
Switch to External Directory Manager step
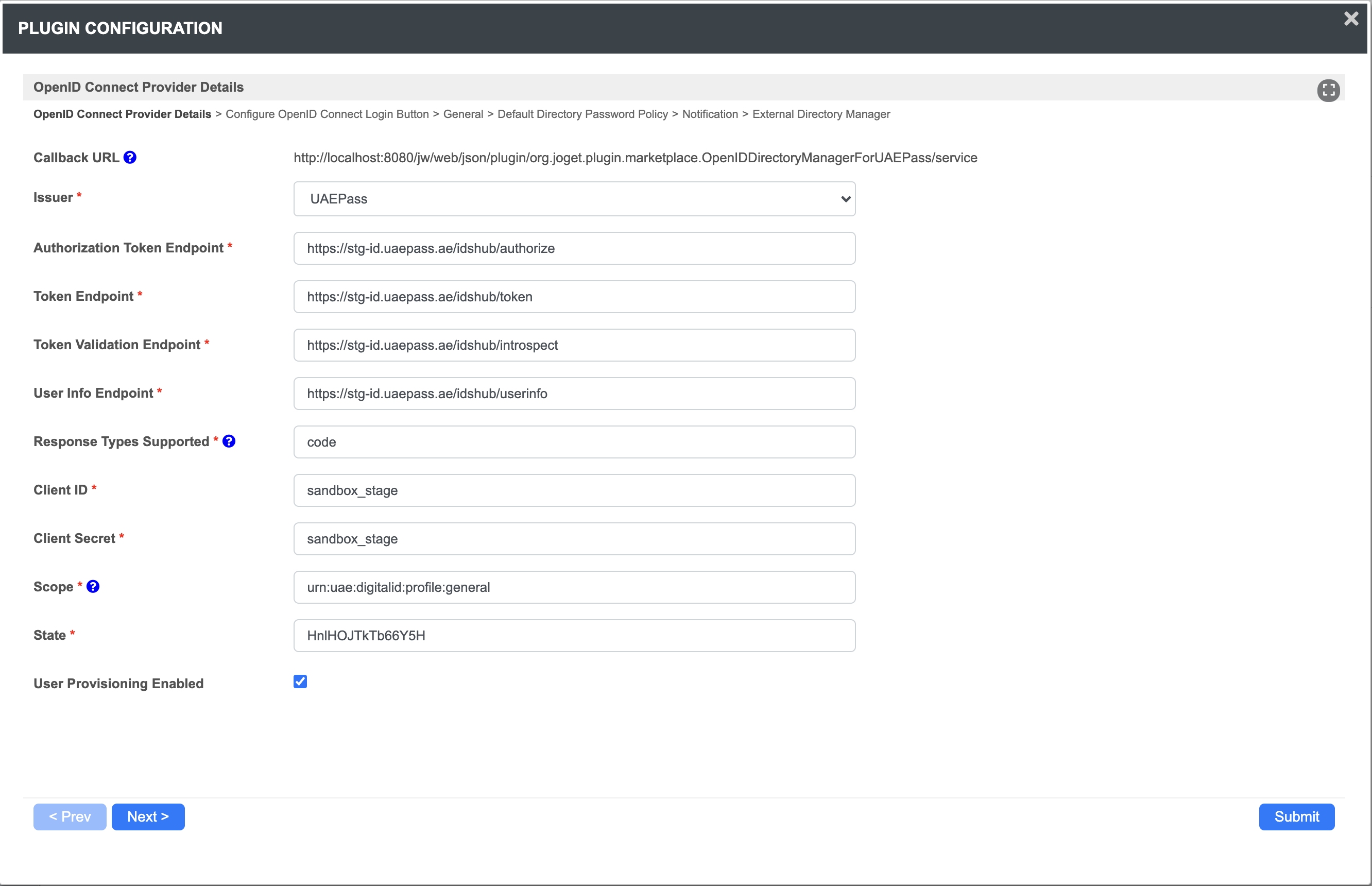tap(820, 114)
